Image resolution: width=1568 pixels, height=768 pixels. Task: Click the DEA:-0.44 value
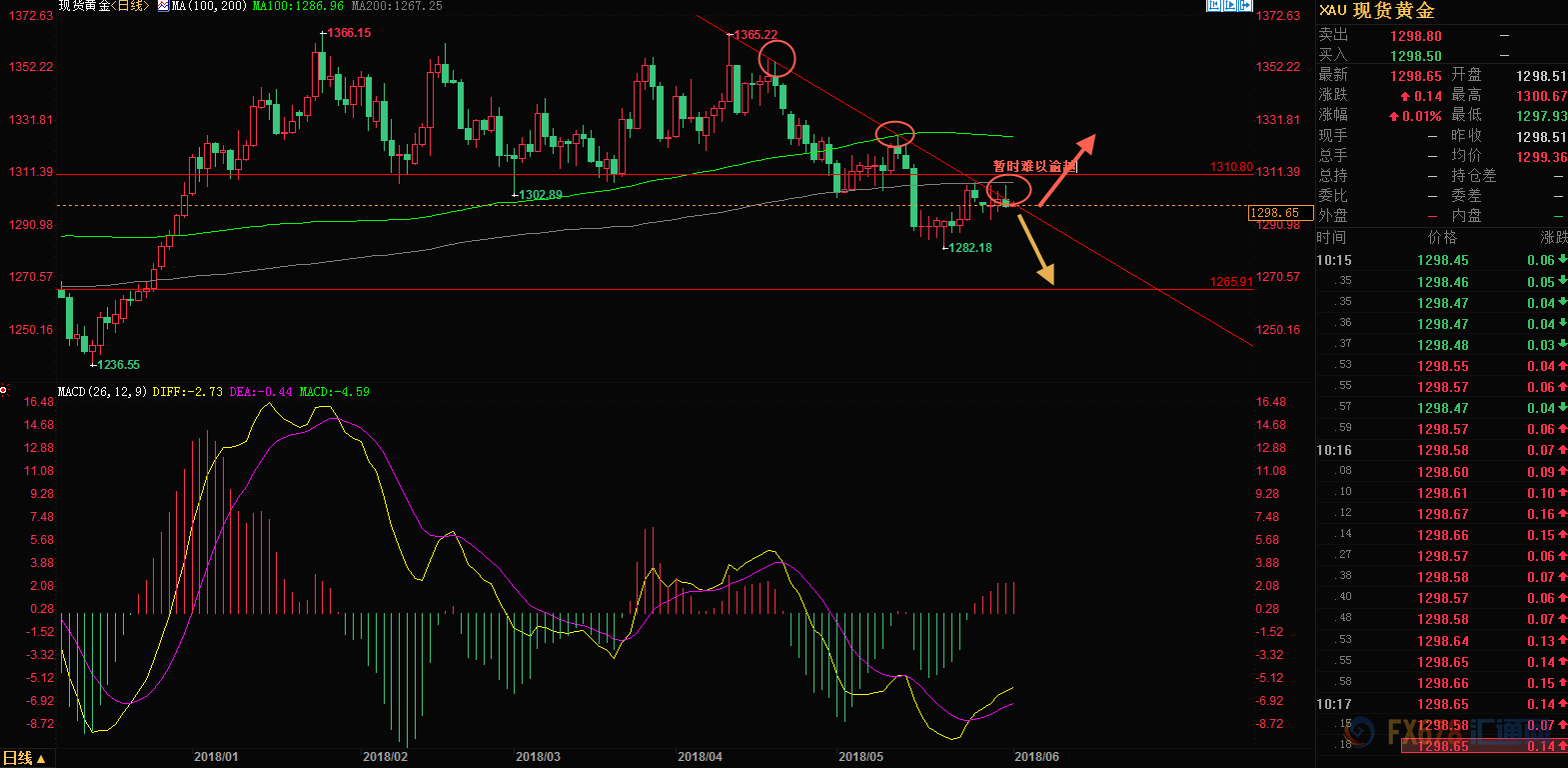(x=261, y=392)
